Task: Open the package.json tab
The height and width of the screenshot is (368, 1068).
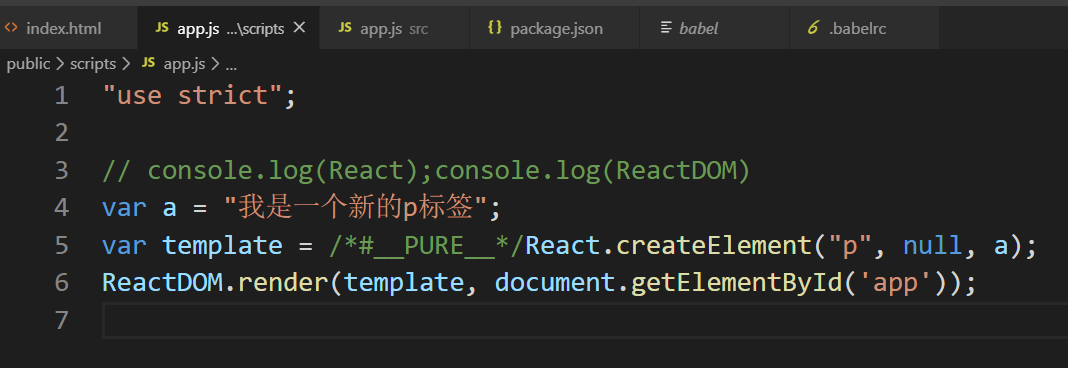Action: click(554, 28)
